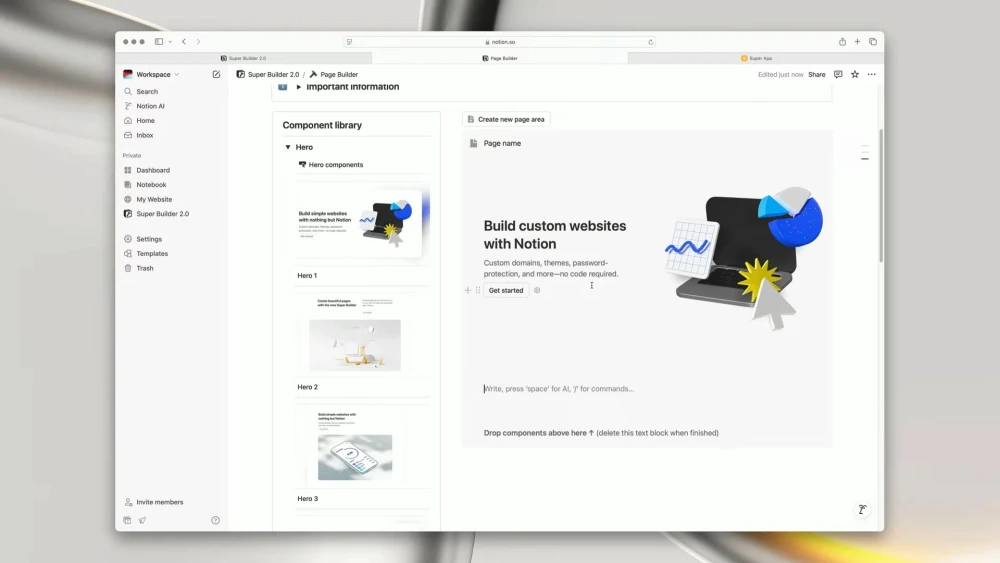Image resolution: width=1000 pixels, height=563 pixels.
Task: Open the page comments icon
Action: 838,75
